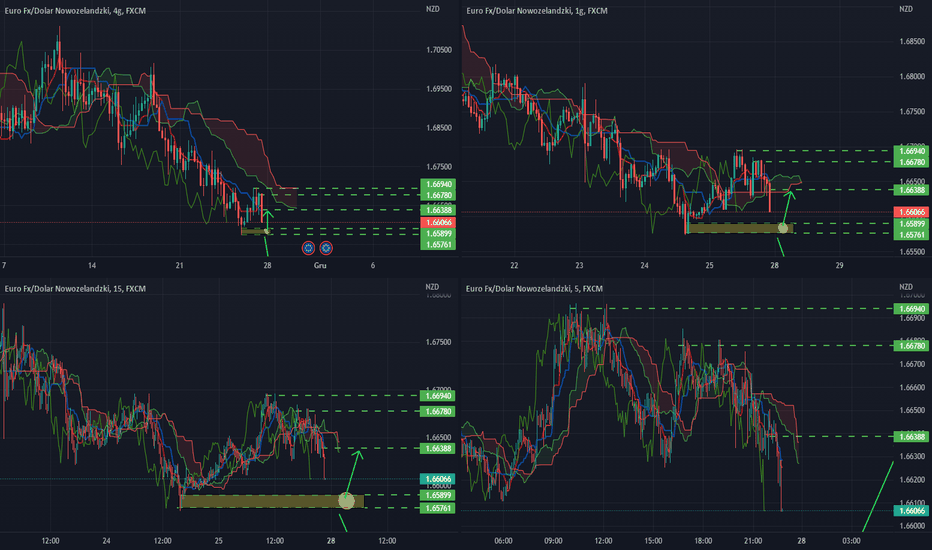Click 1.69500 on the 4g price axis
Image resolution: width=932 pixels, height=550 pixels.
coord(439,89)
